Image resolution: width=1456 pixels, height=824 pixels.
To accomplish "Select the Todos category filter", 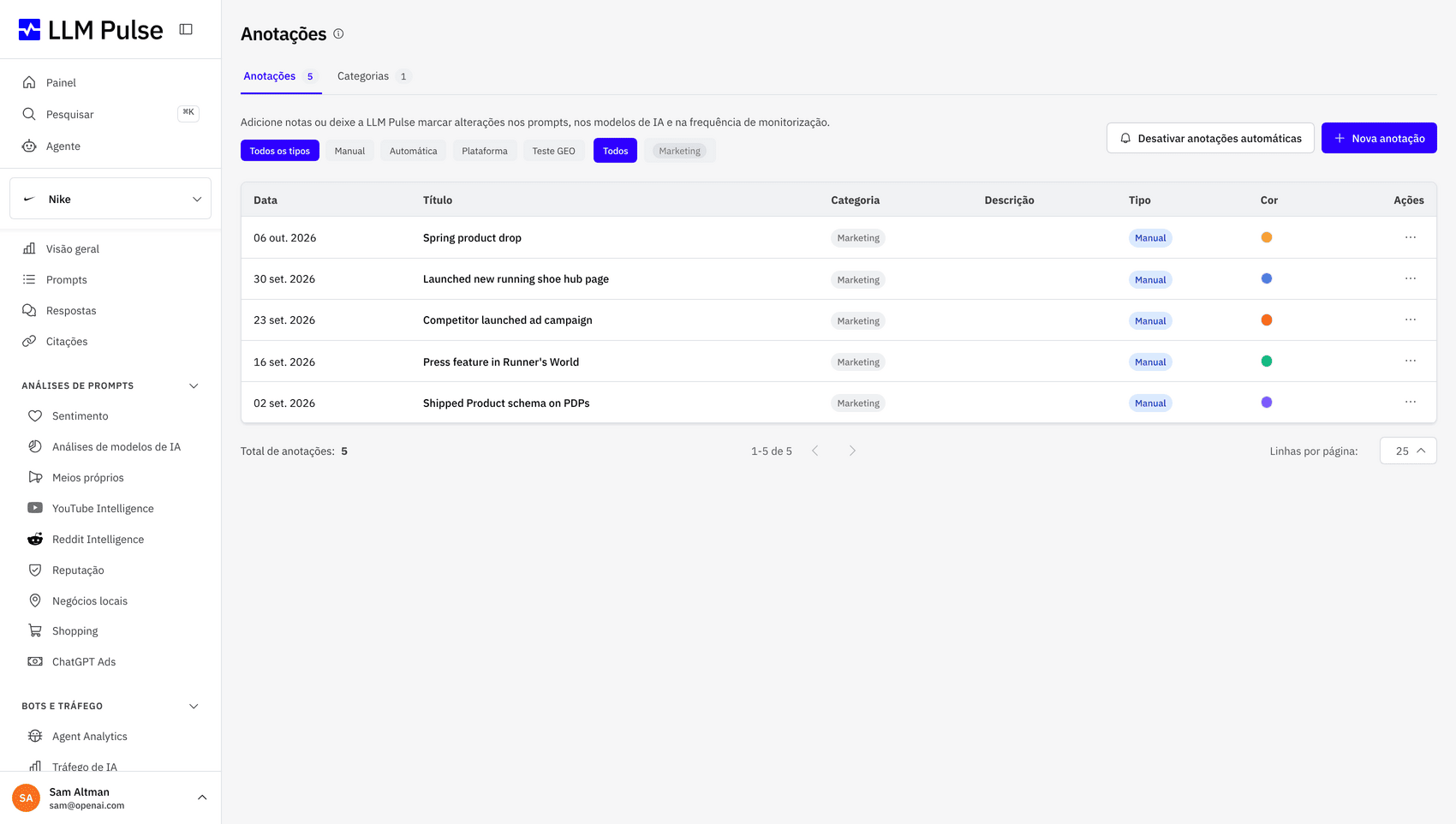I will [615, 151].
